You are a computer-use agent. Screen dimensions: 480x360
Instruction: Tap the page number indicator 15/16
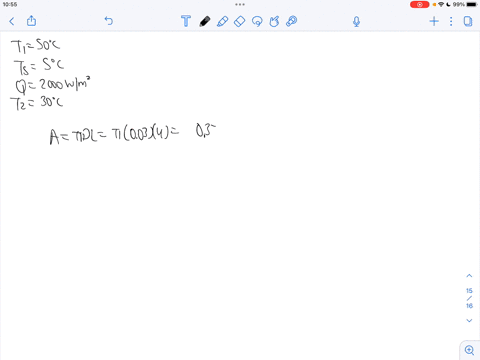[469, 298]
